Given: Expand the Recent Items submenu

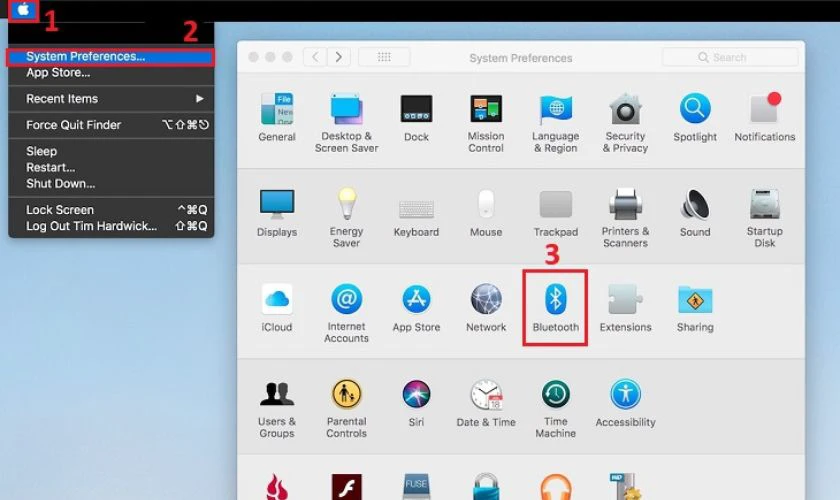Looking at the screenshot, I should [x=111, y=99].
